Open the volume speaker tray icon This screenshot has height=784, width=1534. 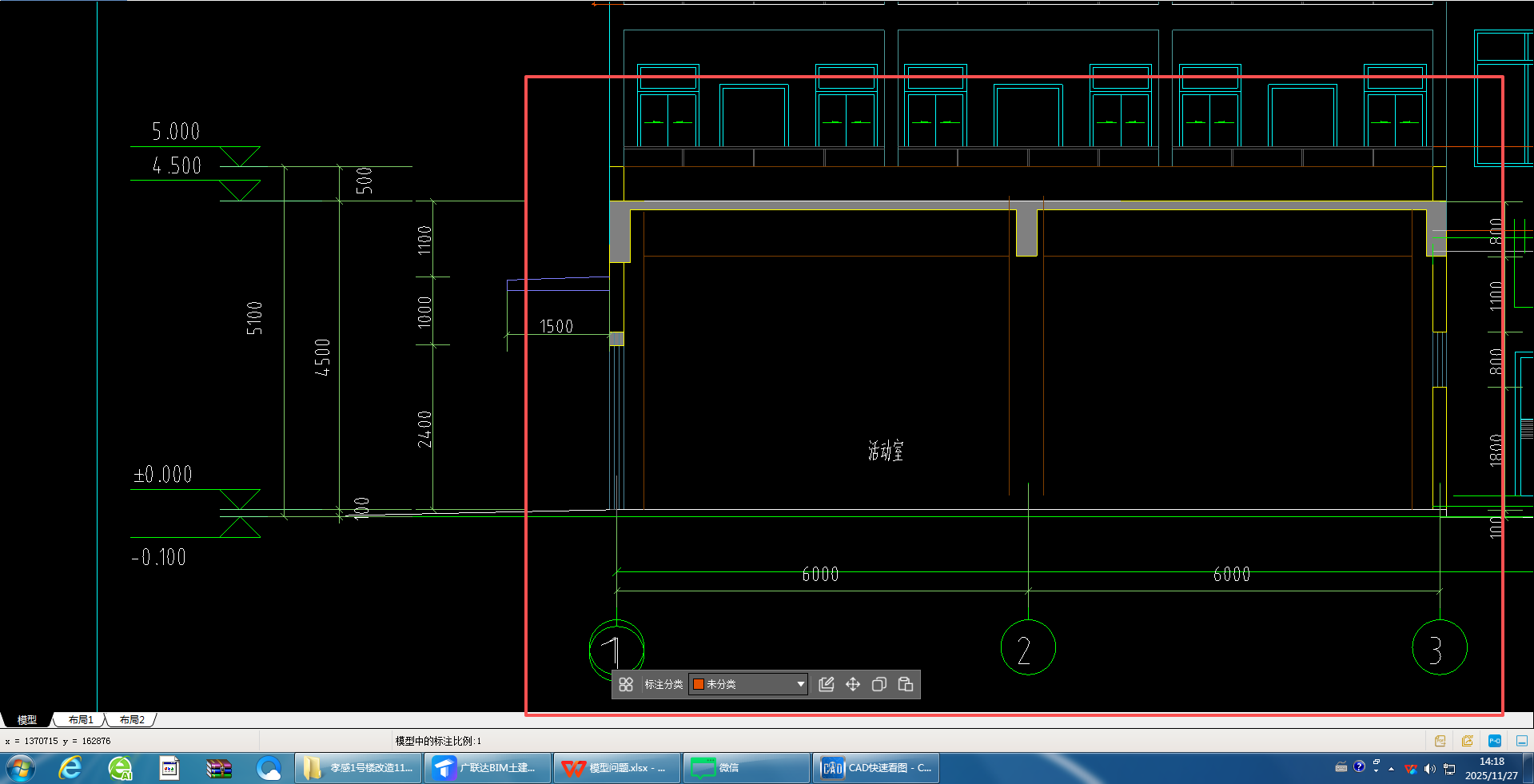[1430, 769]
